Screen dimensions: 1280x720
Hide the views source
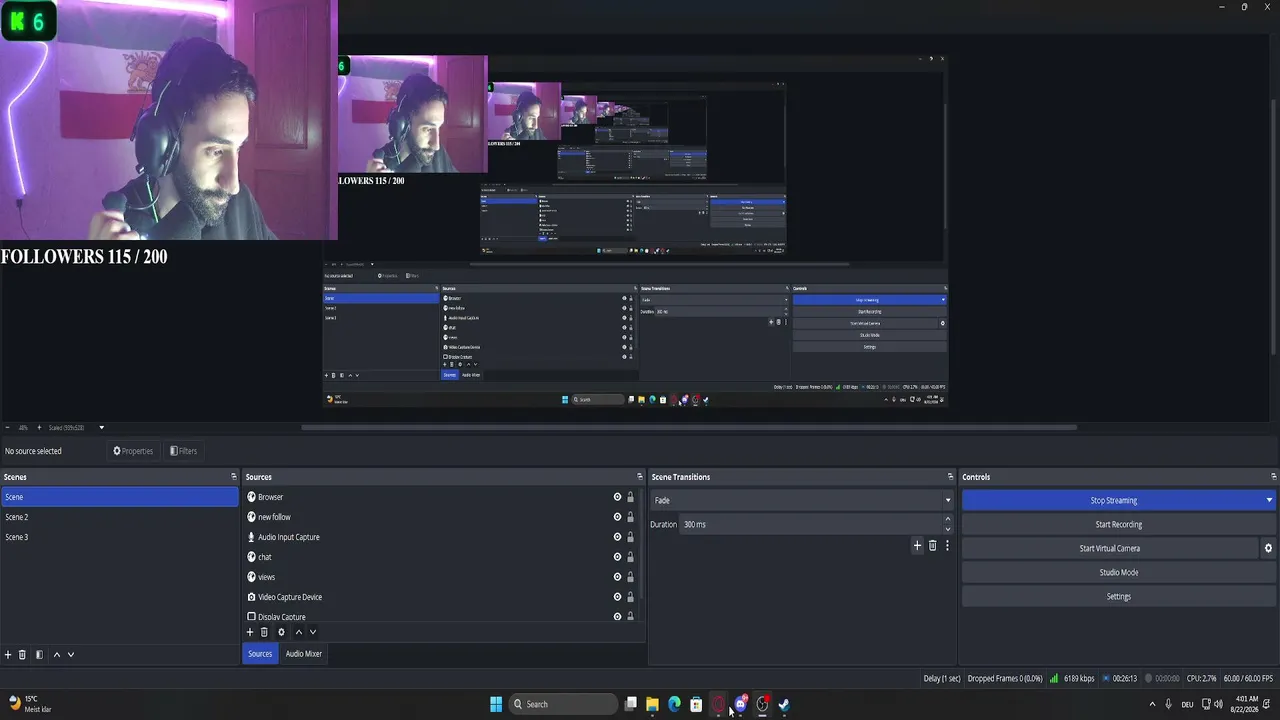[x=617, y=577]
